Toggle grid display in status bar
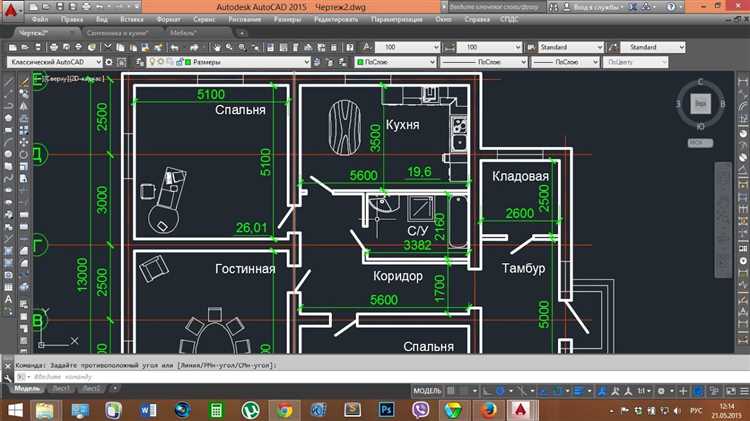The image size is (750, 421). point(451,391)
